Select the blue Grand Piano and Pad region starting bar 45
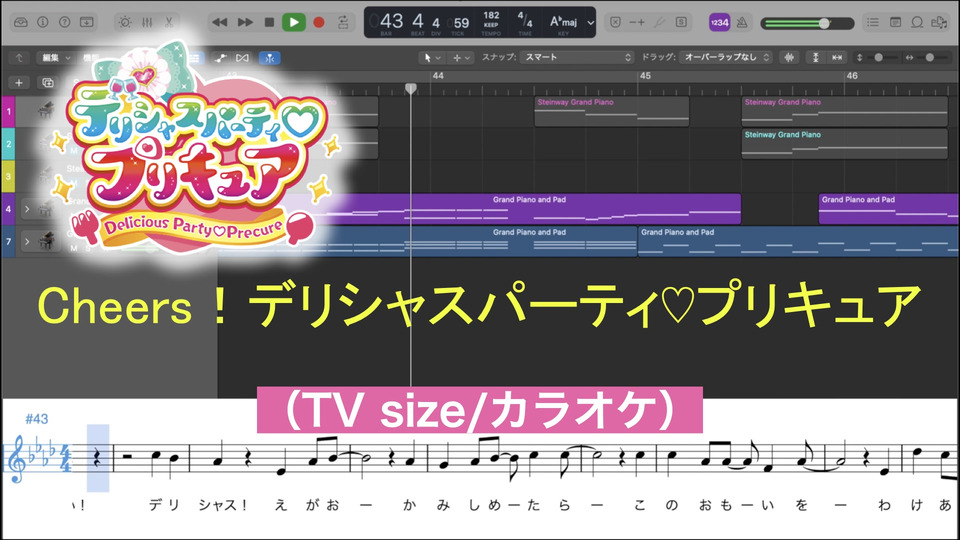The image size is (960, 540). (799, 241)
